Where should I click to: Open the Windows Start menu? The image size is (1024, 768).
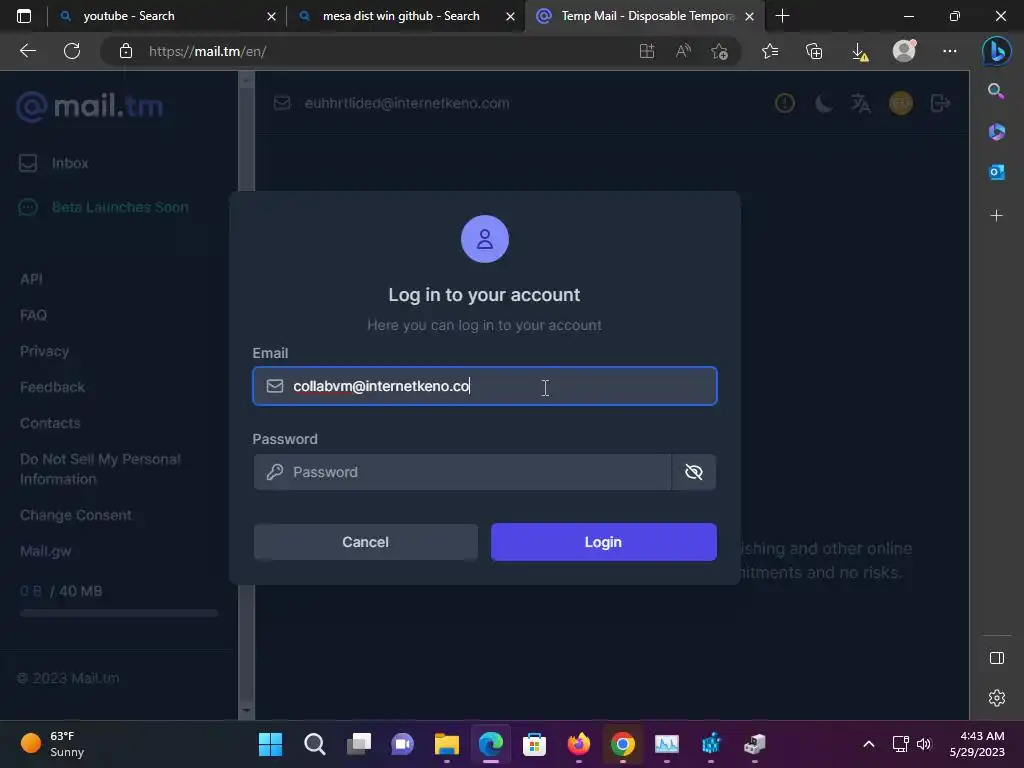270,744
